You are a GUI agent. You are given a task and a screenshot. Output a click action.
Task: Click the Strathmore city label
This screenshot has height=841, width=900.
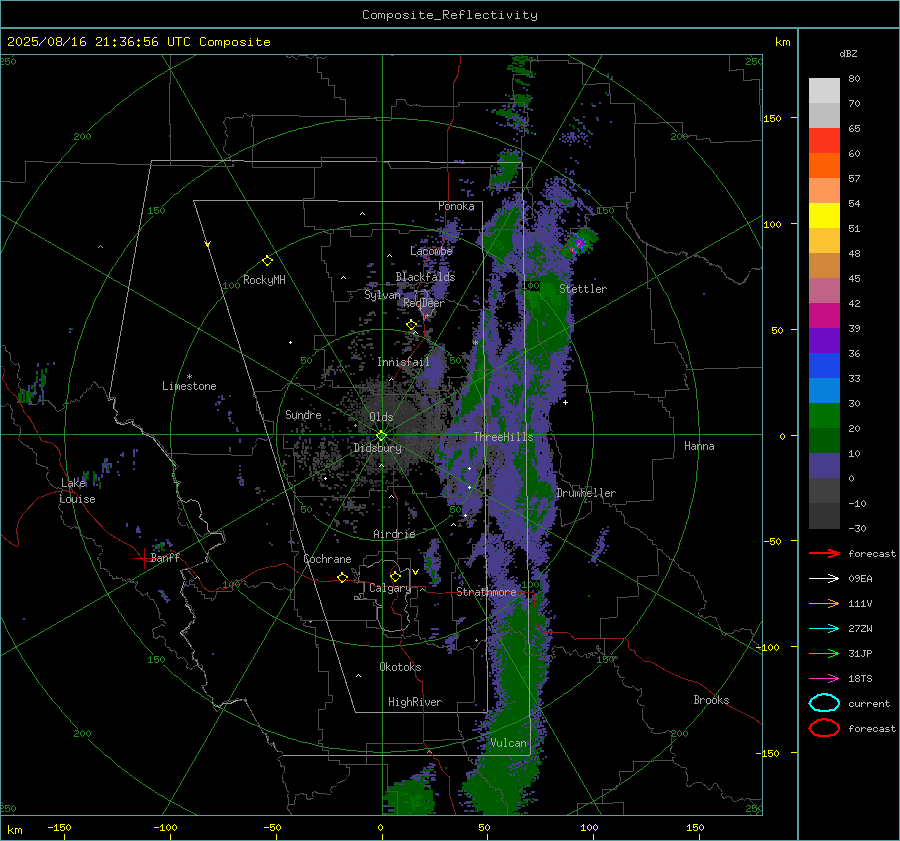486,592
